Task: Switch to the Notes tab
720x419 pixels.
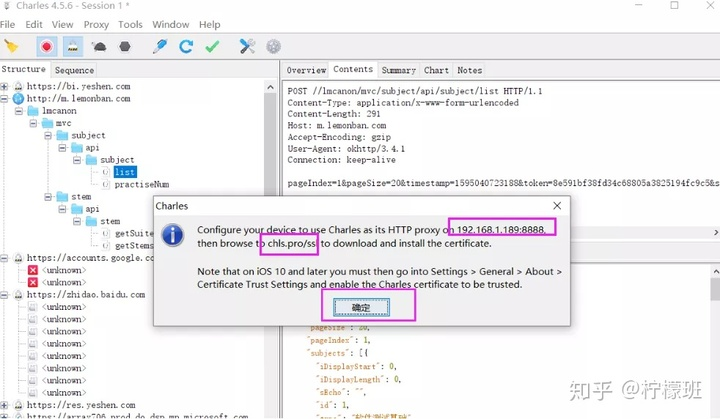Action: 470,70
